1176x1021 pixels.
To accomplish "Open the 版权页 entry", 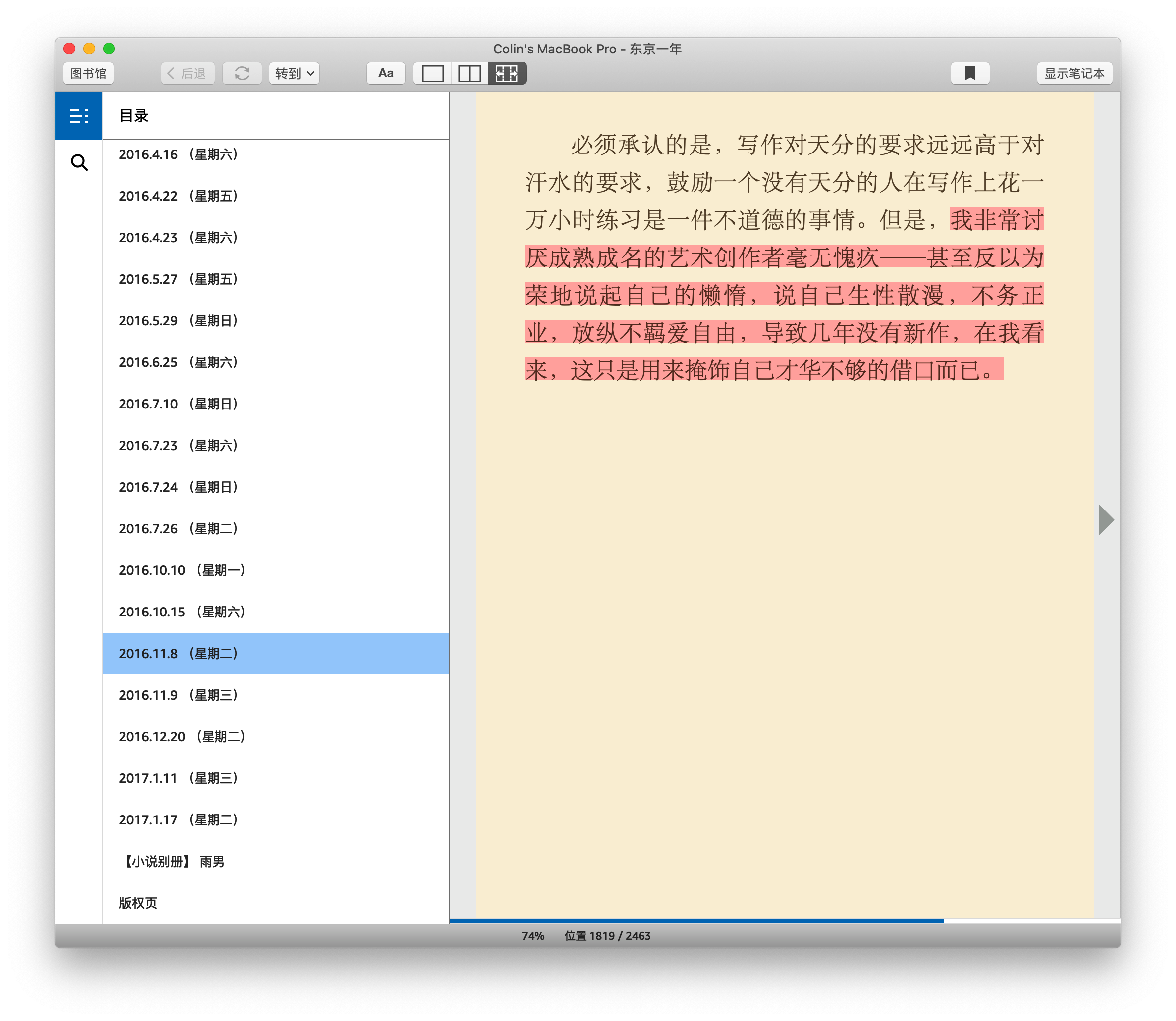I will [276, 903].
